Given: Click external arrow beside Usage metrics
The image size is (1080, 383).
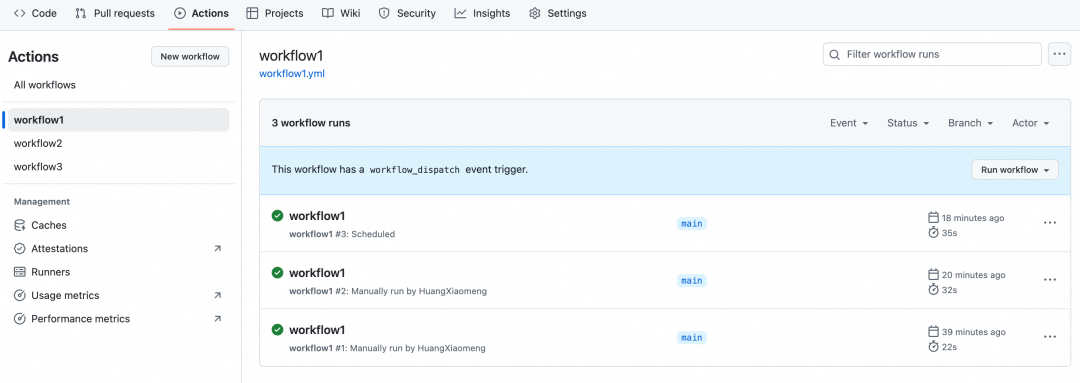Looking at the screenshot, I should pos(218,296).
